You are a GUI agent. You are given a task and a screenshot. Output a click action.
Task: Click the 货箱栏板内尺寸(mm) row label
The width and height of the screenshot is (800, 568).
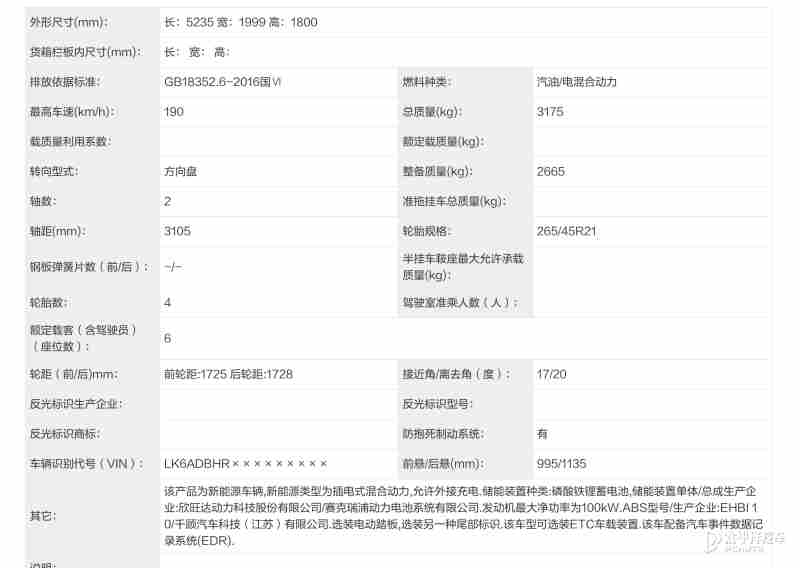click(x=83, y=52)
